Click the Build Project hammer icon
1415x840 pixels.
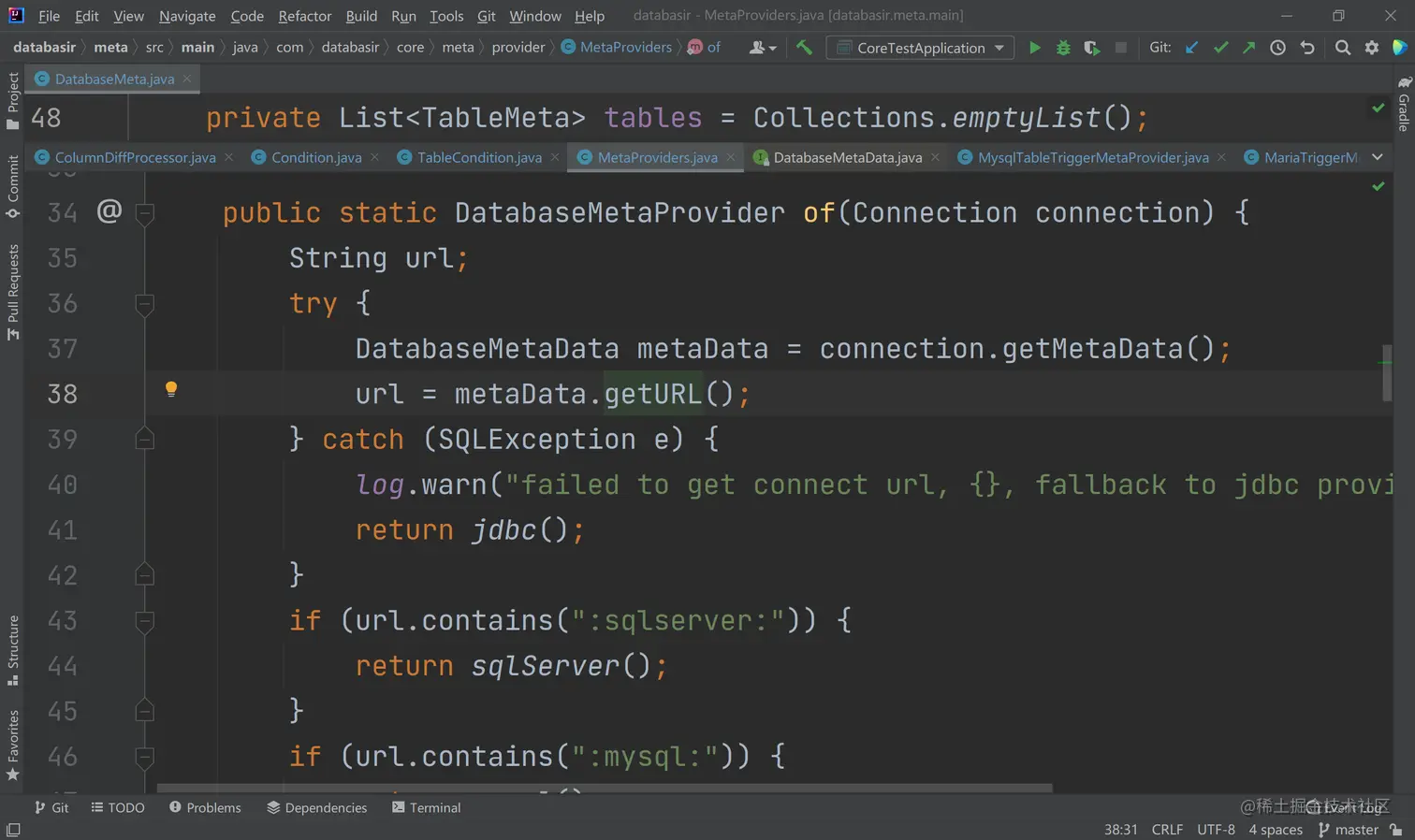click(804, 47)
